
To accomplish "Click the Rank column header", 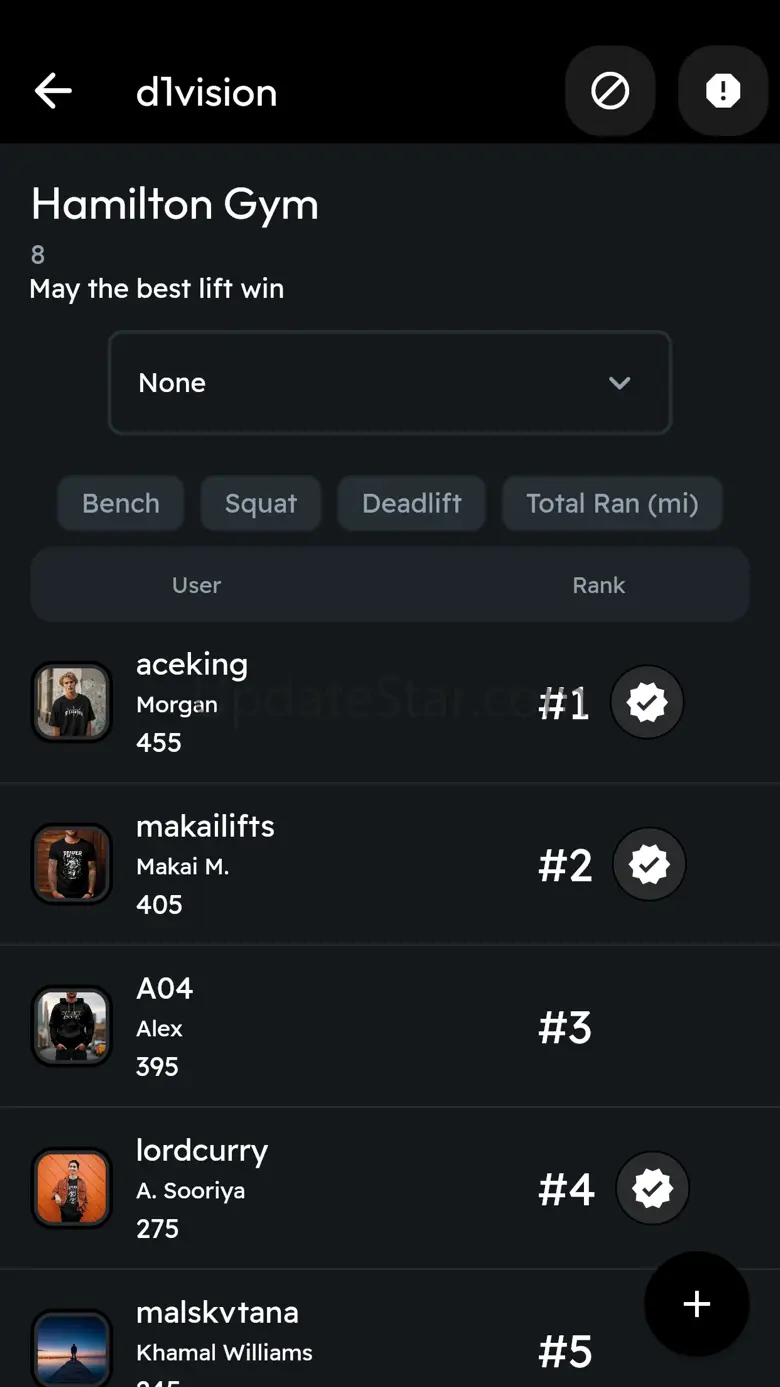I will [598, 585].
